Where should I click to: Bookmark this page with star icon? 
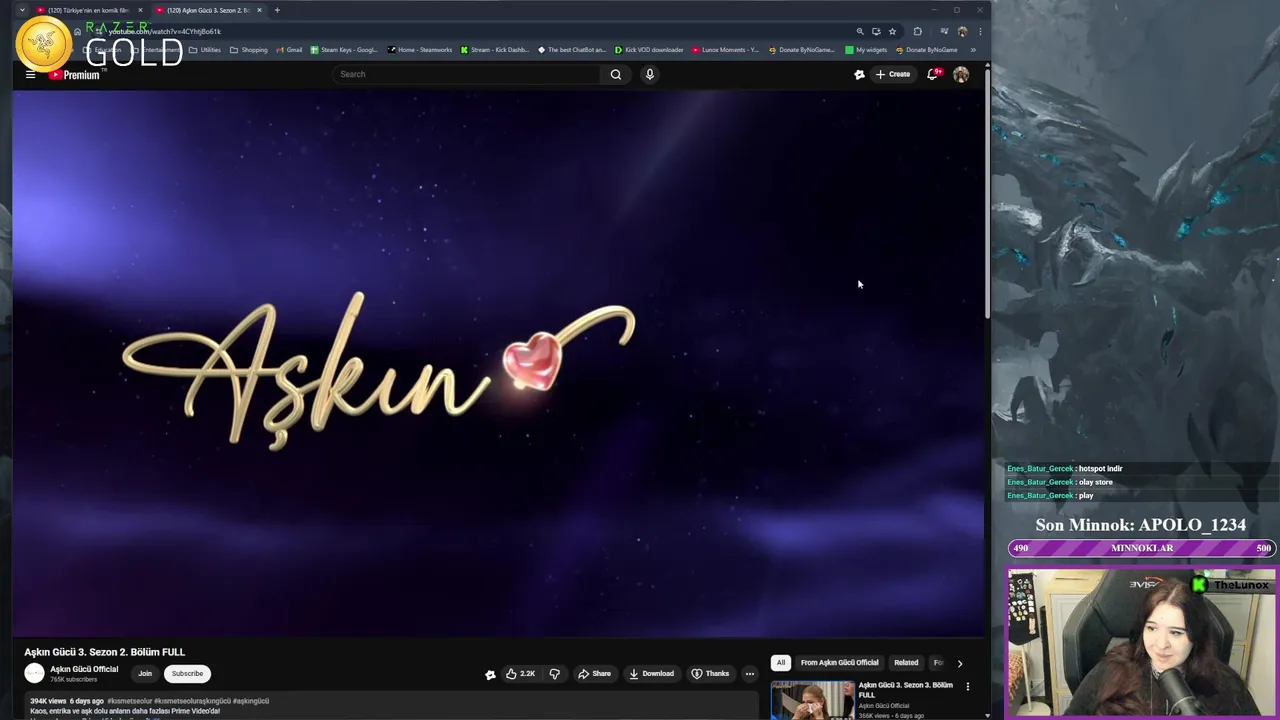click(x=893, y=31)
